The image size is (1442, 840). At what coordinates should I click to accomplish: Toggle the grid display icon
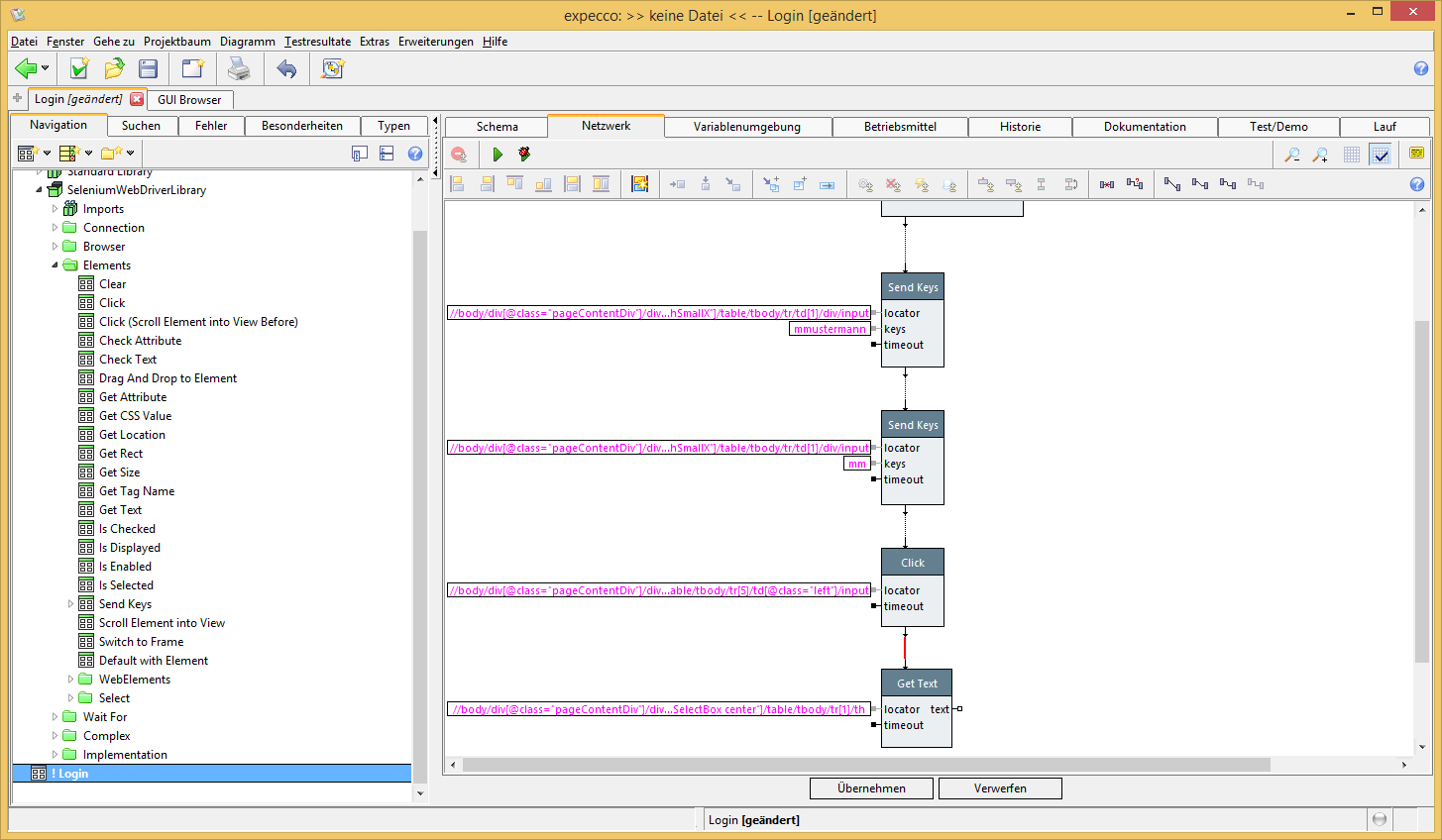(1352, 155)
